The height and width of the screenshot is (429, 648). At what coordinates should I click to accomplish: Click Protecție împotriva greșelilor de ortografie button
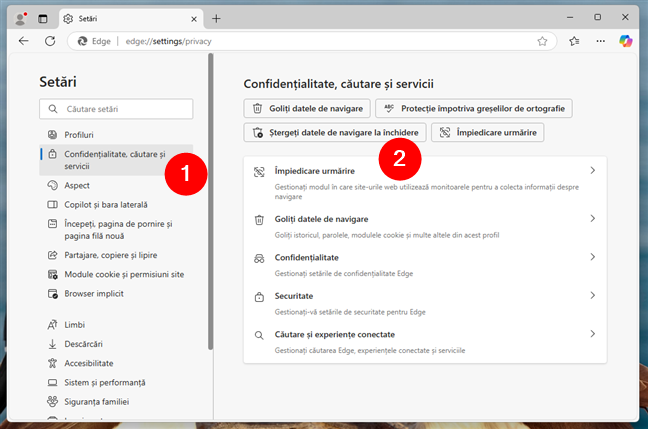(x=474, y=108)
